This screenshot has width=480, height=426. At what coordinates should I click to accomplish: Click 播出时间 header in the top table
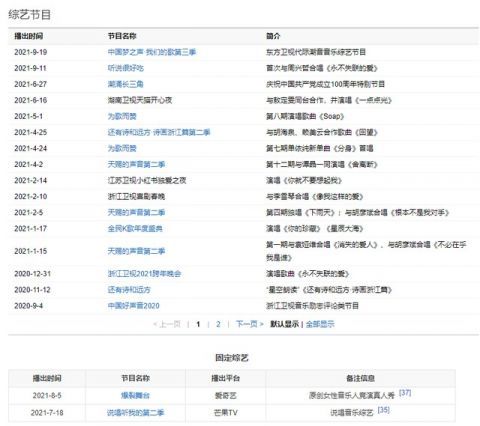coord(29,36)
